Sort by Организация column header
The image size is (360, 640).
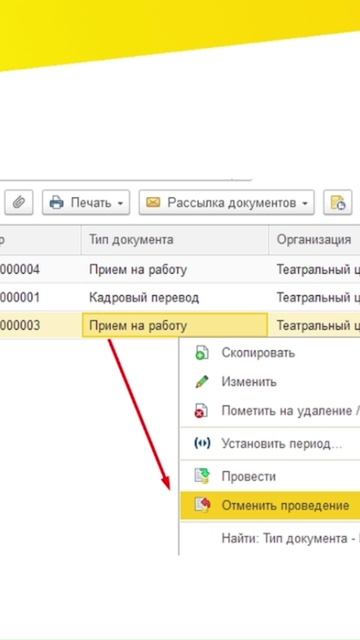tap(314, 240)
